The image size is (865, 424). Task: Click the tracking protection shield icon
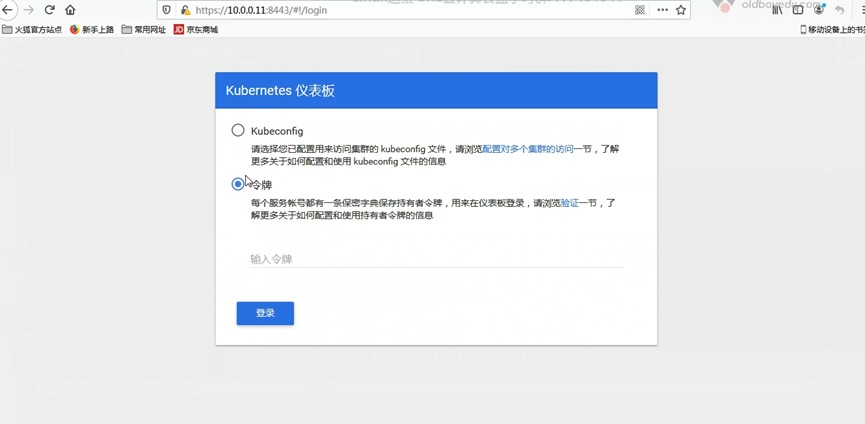168,10
